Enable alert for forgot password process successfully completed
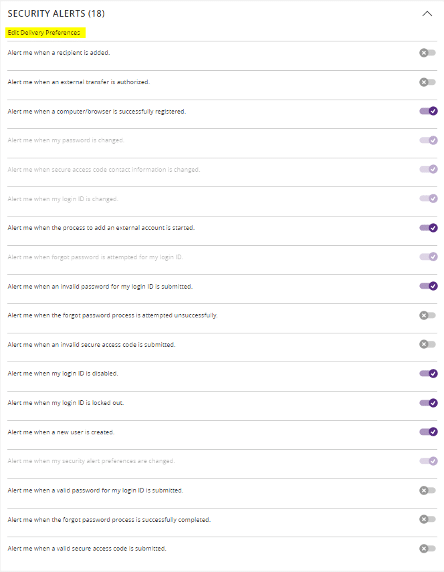Image resolution: width=444 pixels, height=572 pixels. (x=428, y=519)
